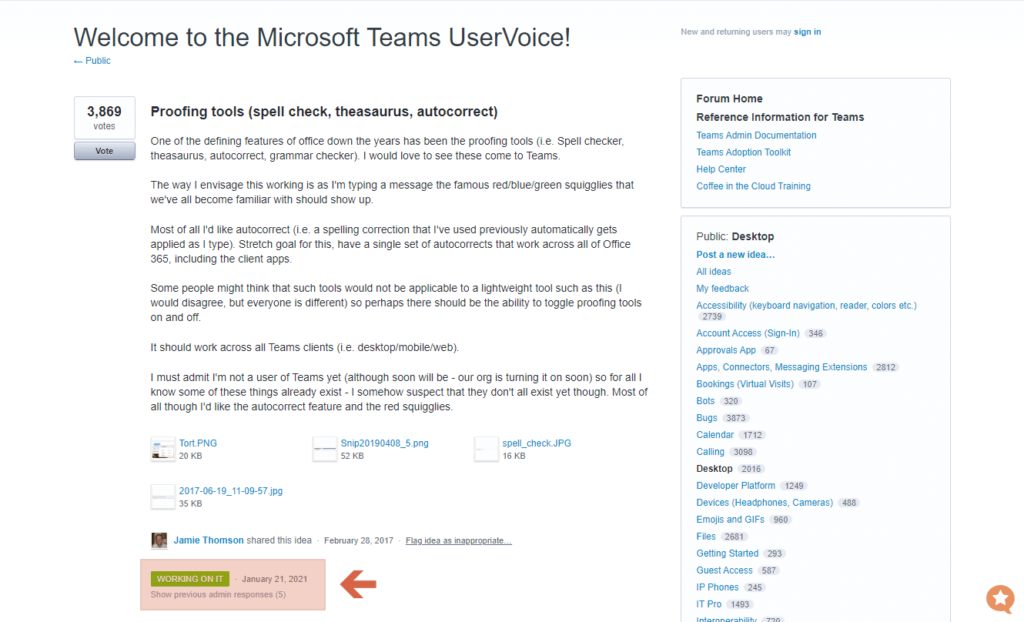The image size is (1024, 622).
Task: Open the Bots category
Action: [705, 401]
